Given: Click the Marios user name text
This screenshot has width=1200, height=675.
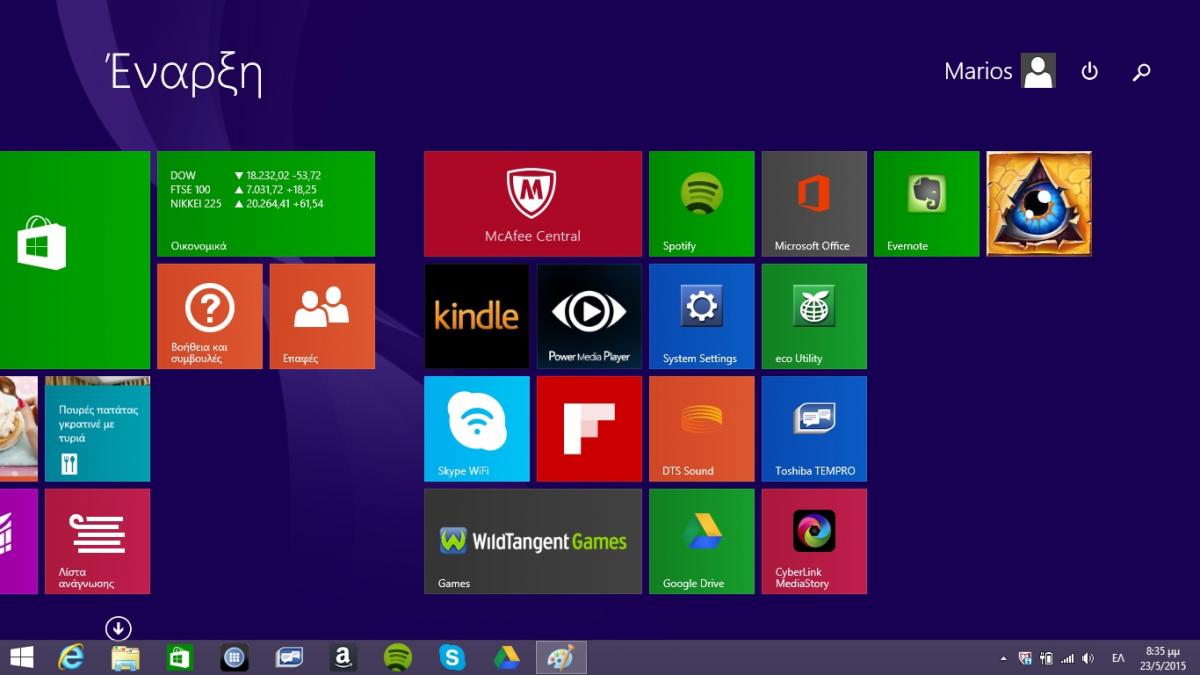Looking at the screenshot, I should coord(978,71).
